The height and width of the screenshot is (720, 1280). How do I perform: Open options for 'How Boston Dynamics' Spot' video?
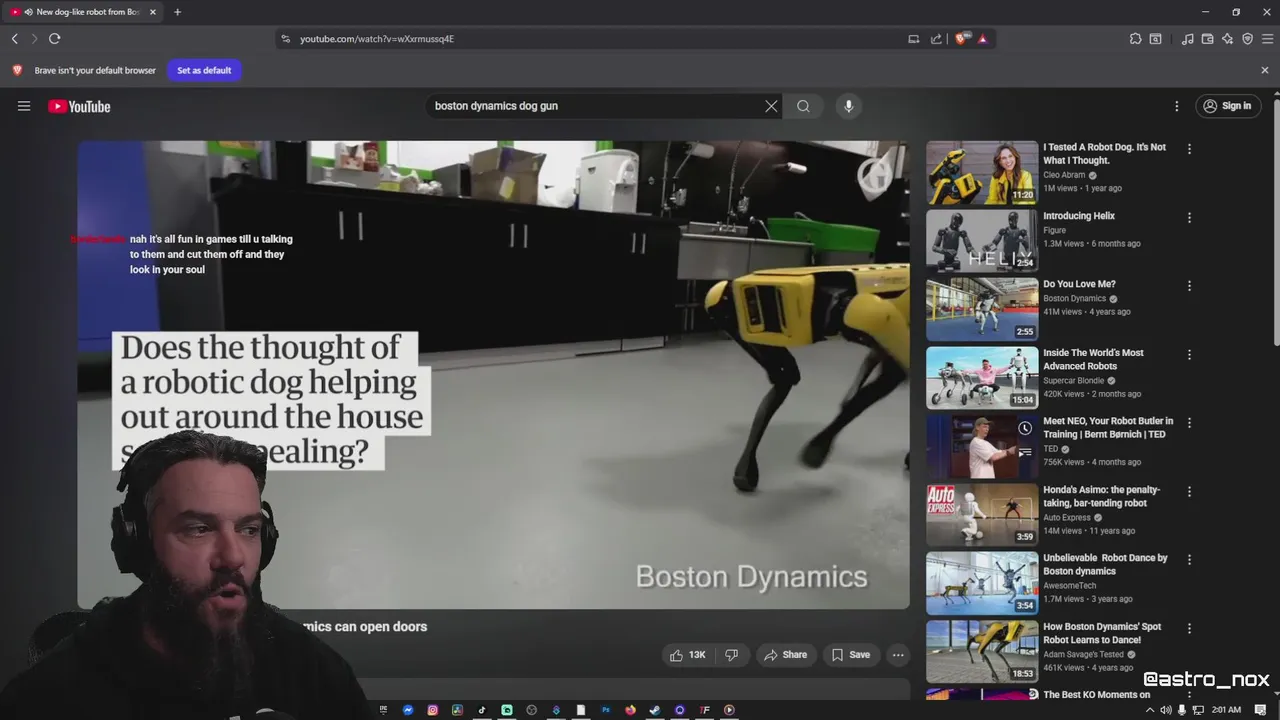1189,628
